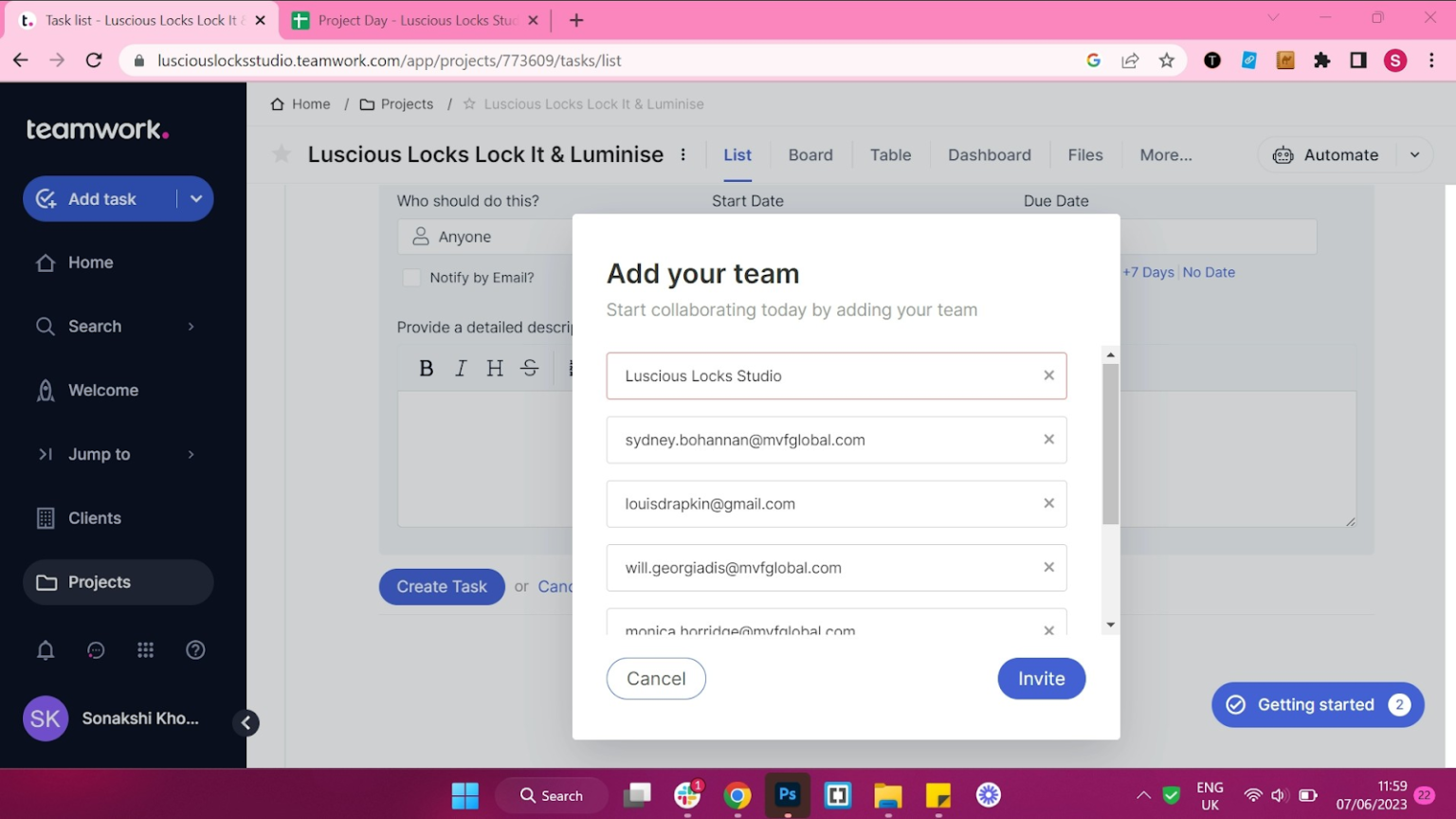Select the Heading formatting icon

494,368
